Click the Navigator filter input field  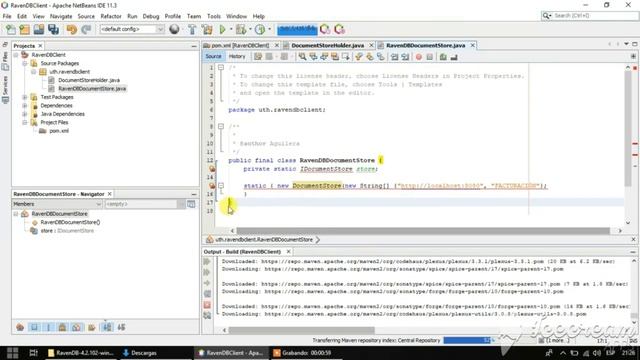[141, 204]
